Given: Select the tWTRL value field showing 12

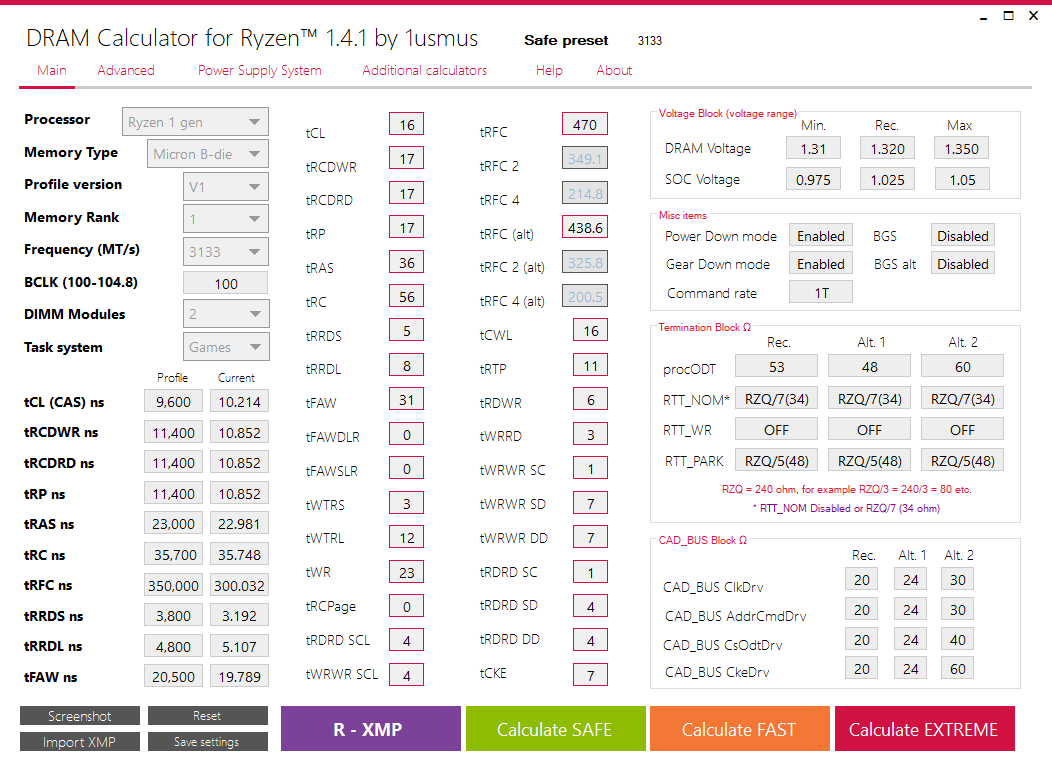Looking at the screenshot, I should point(407,537).
